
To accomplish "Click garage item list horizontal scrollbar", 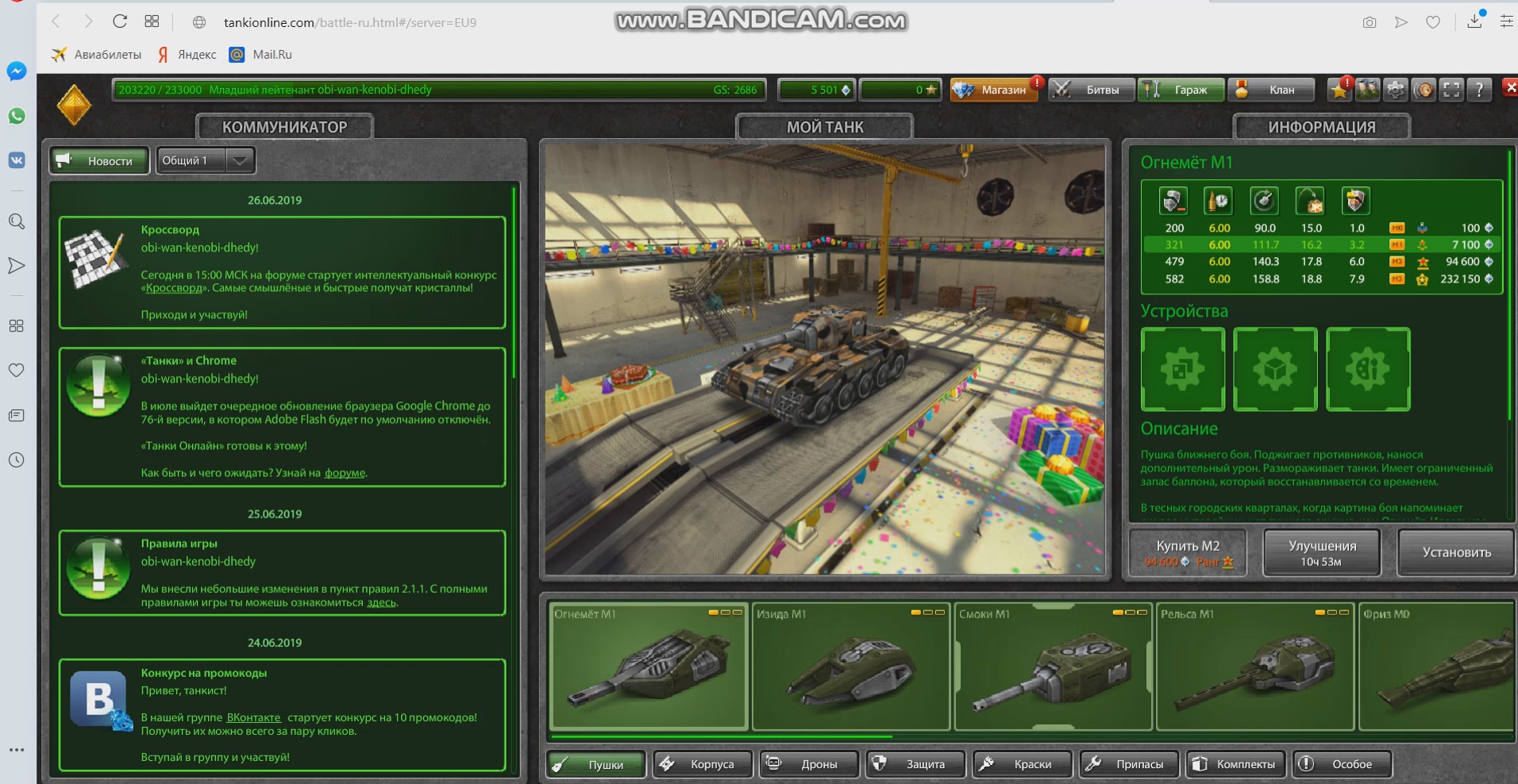I will click(722, 737).
